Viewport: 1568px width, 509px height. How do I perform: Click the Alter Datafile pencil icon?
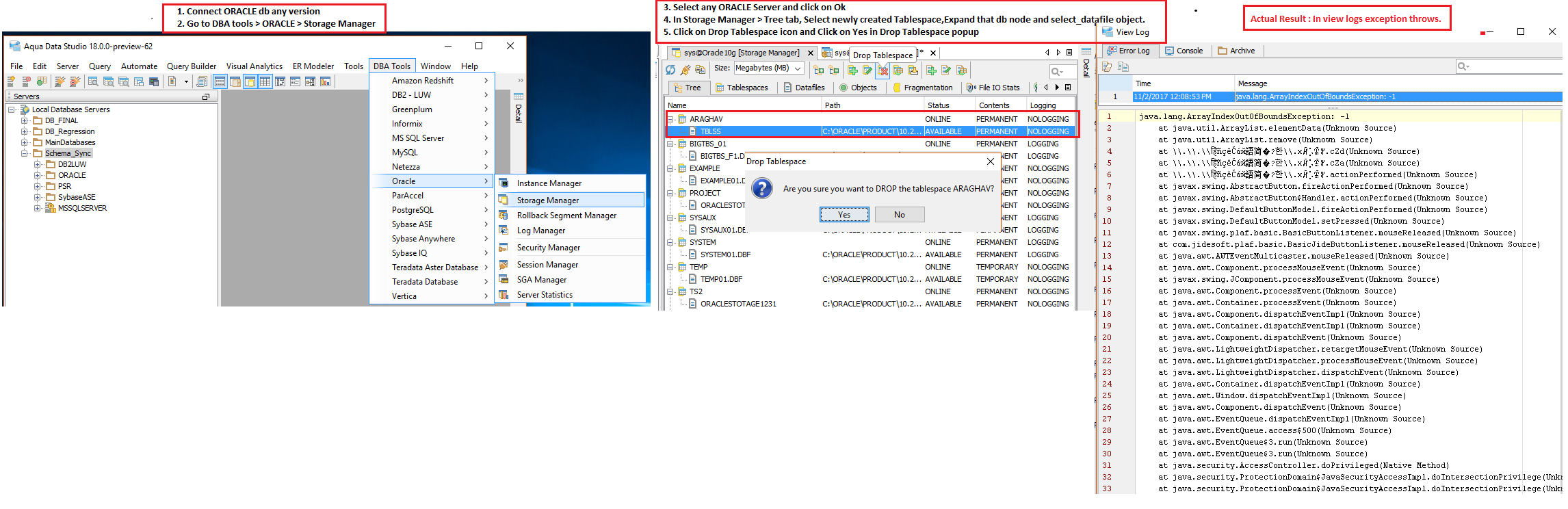pyautogui.click(x=946, y=70)
